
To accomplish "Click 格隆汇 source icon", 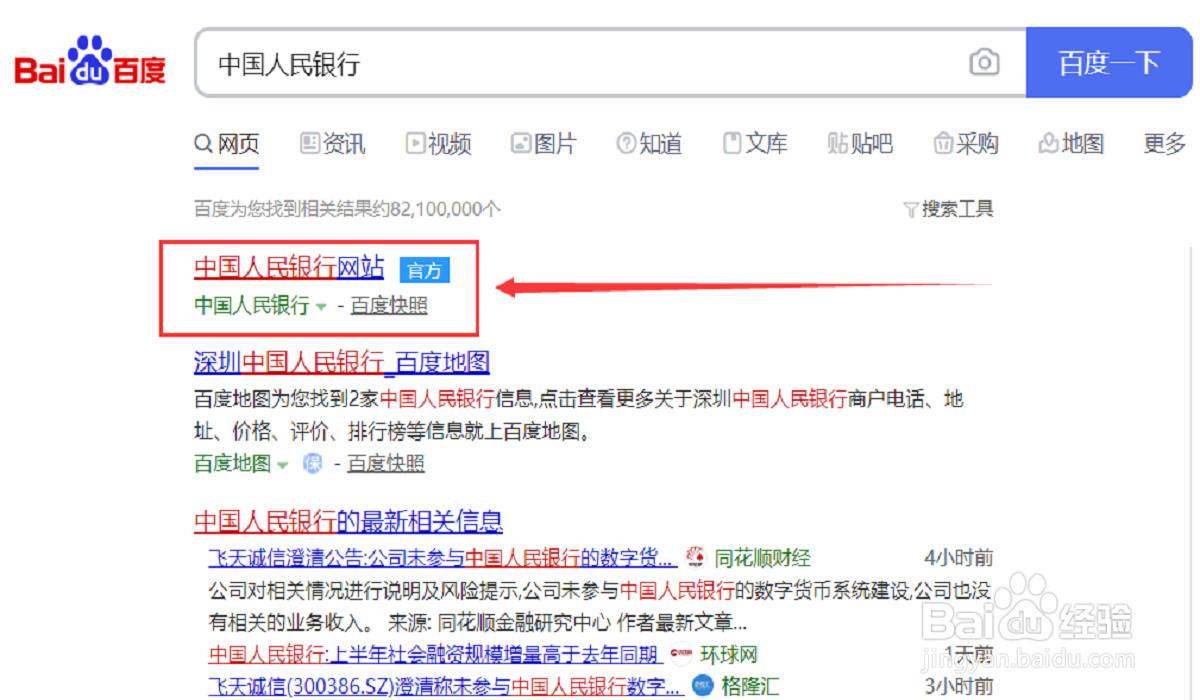I will (704, 686).
